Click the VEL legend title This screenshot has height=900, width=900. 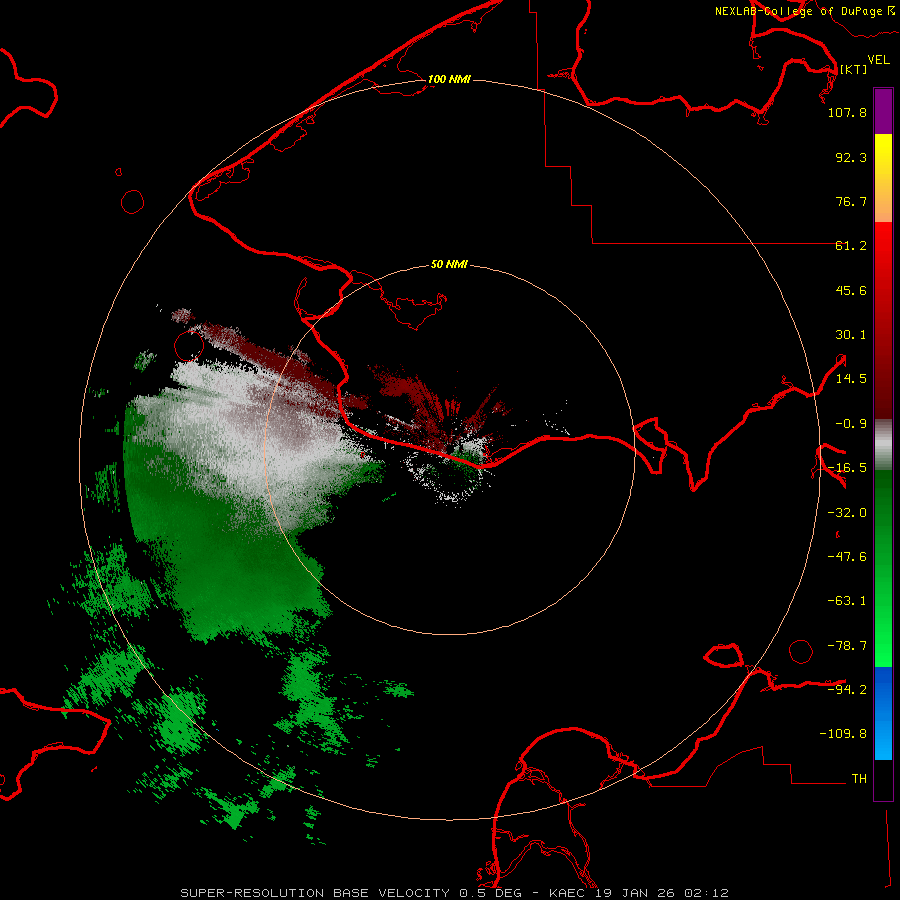point(878,59)
